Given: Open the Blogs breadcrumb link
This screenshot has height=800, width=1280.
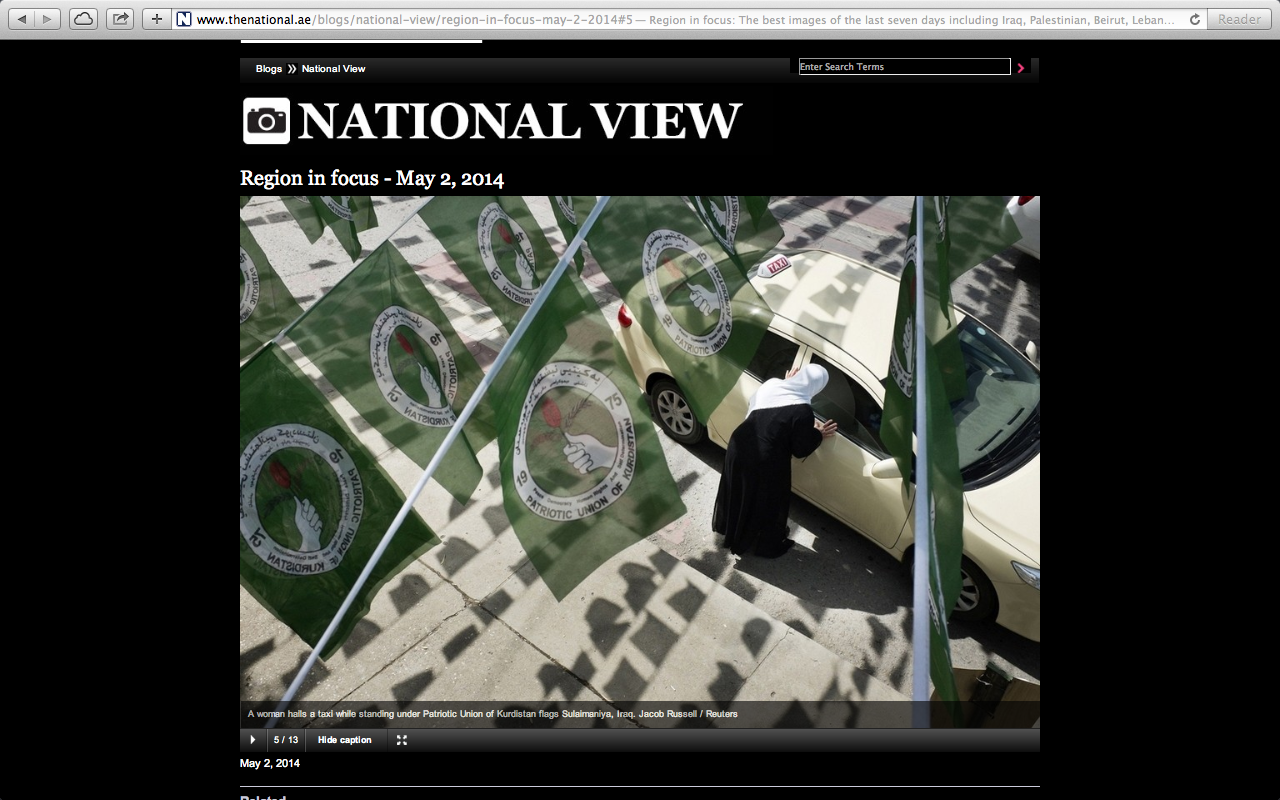Looking at the screenshot, I should [x=268, y=69].
